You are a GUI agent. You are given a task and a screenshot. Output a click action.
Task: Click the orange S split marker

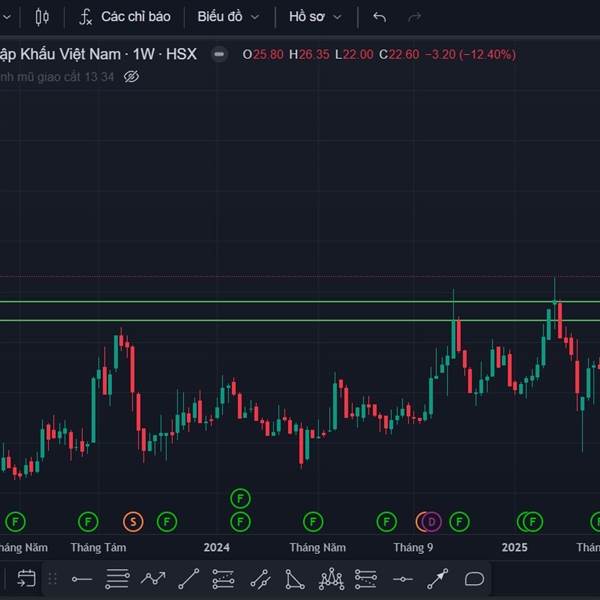133,522
